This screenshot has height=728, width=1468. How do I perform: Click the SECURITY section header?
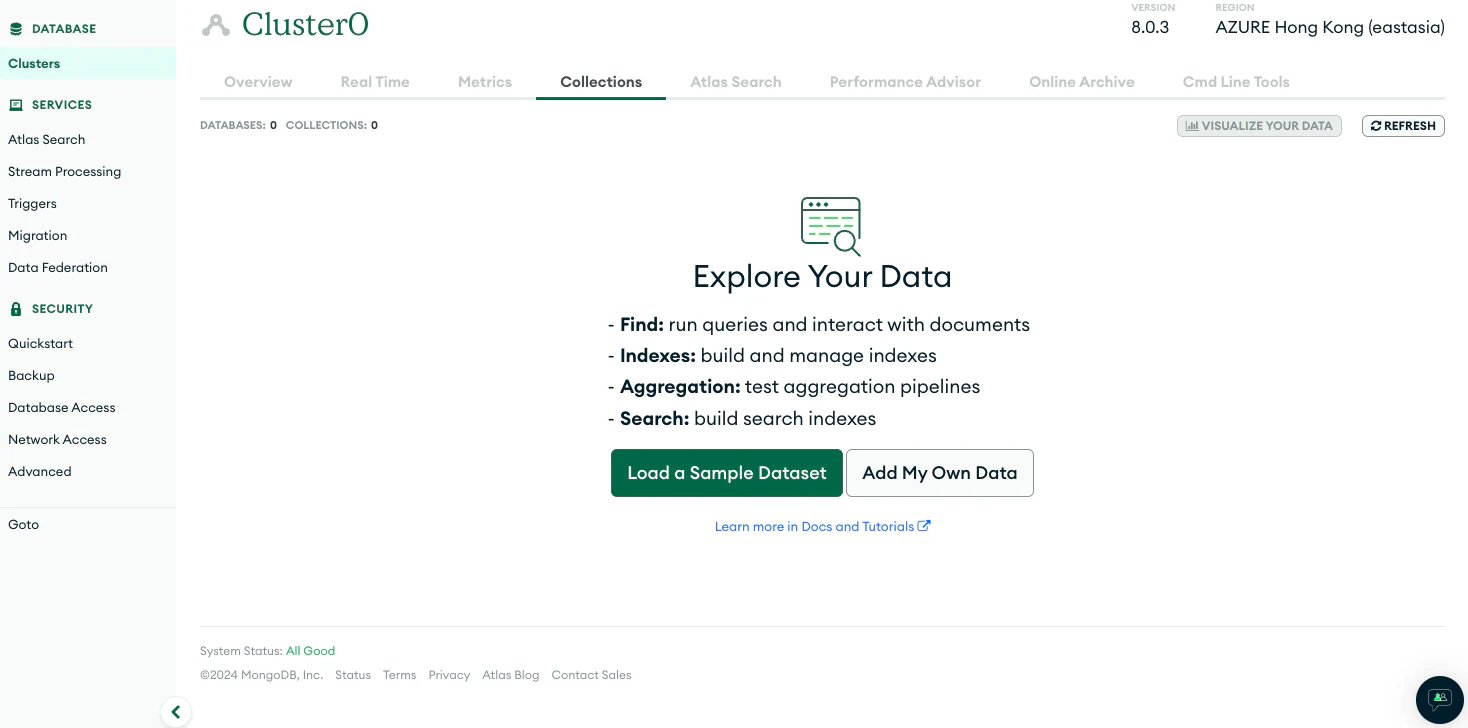tap(62, 309)
